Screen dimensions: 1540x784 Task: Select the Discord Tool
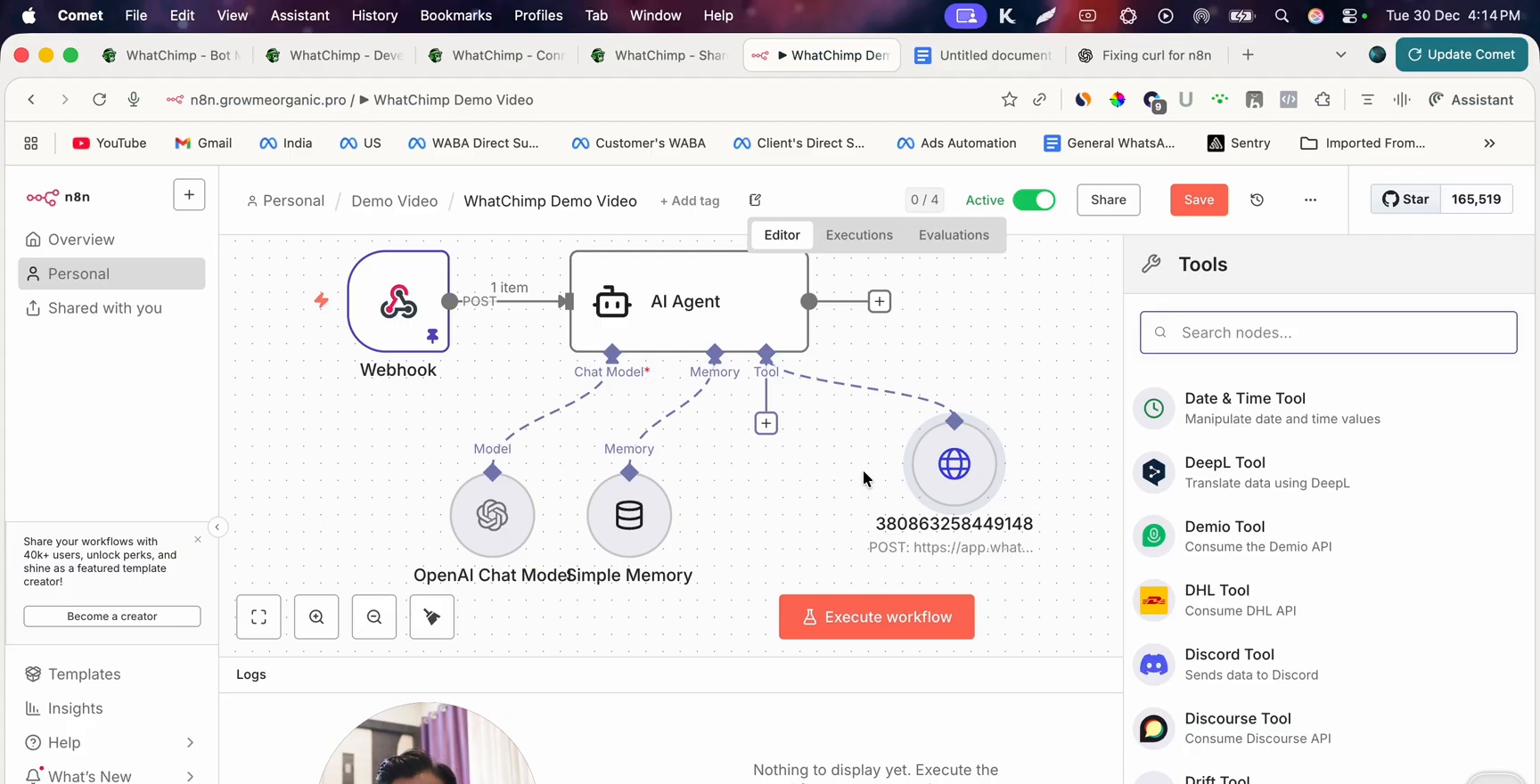pyautogui.click(x=1328, y=664)
